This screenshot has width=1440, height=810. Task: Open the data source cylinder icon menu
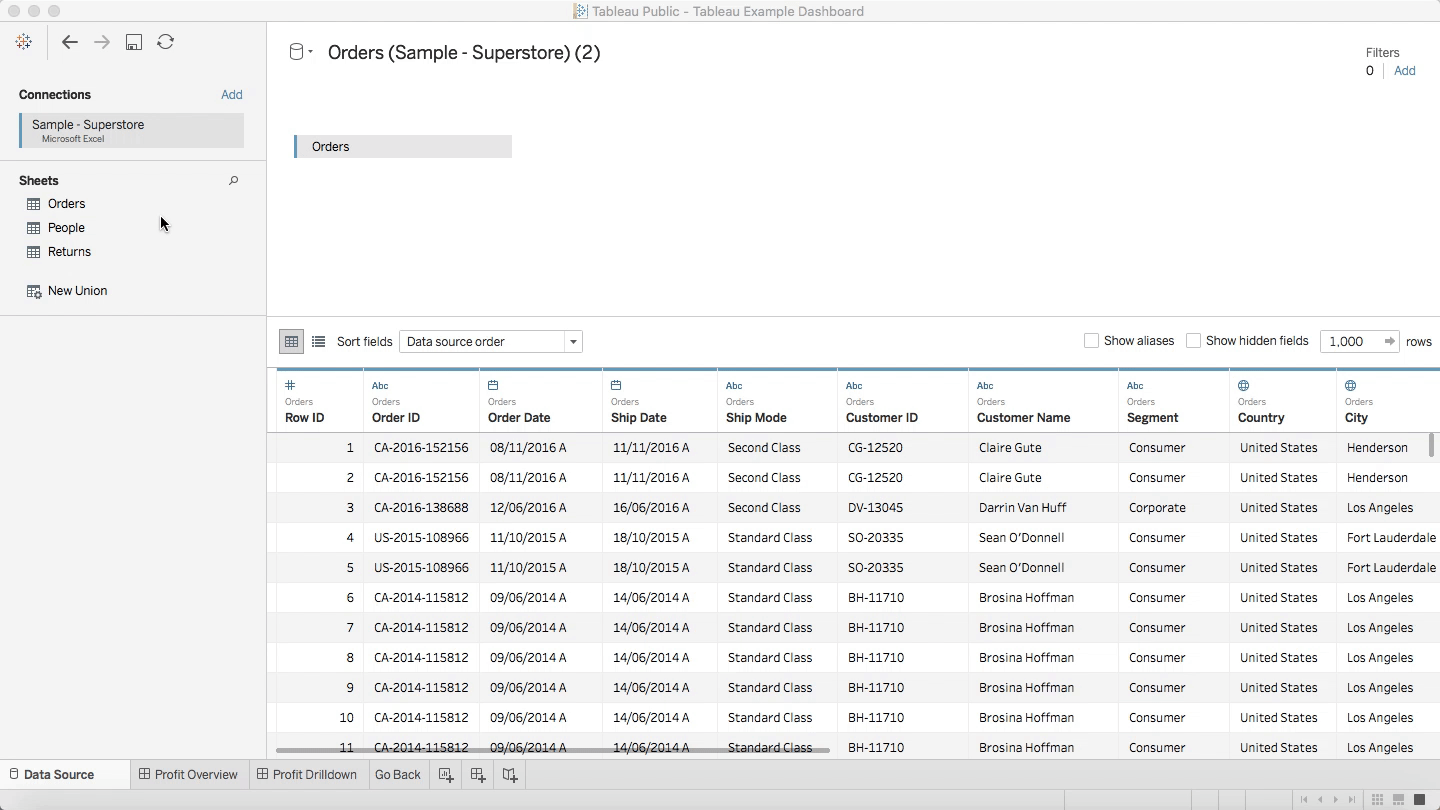pos(300,52)
